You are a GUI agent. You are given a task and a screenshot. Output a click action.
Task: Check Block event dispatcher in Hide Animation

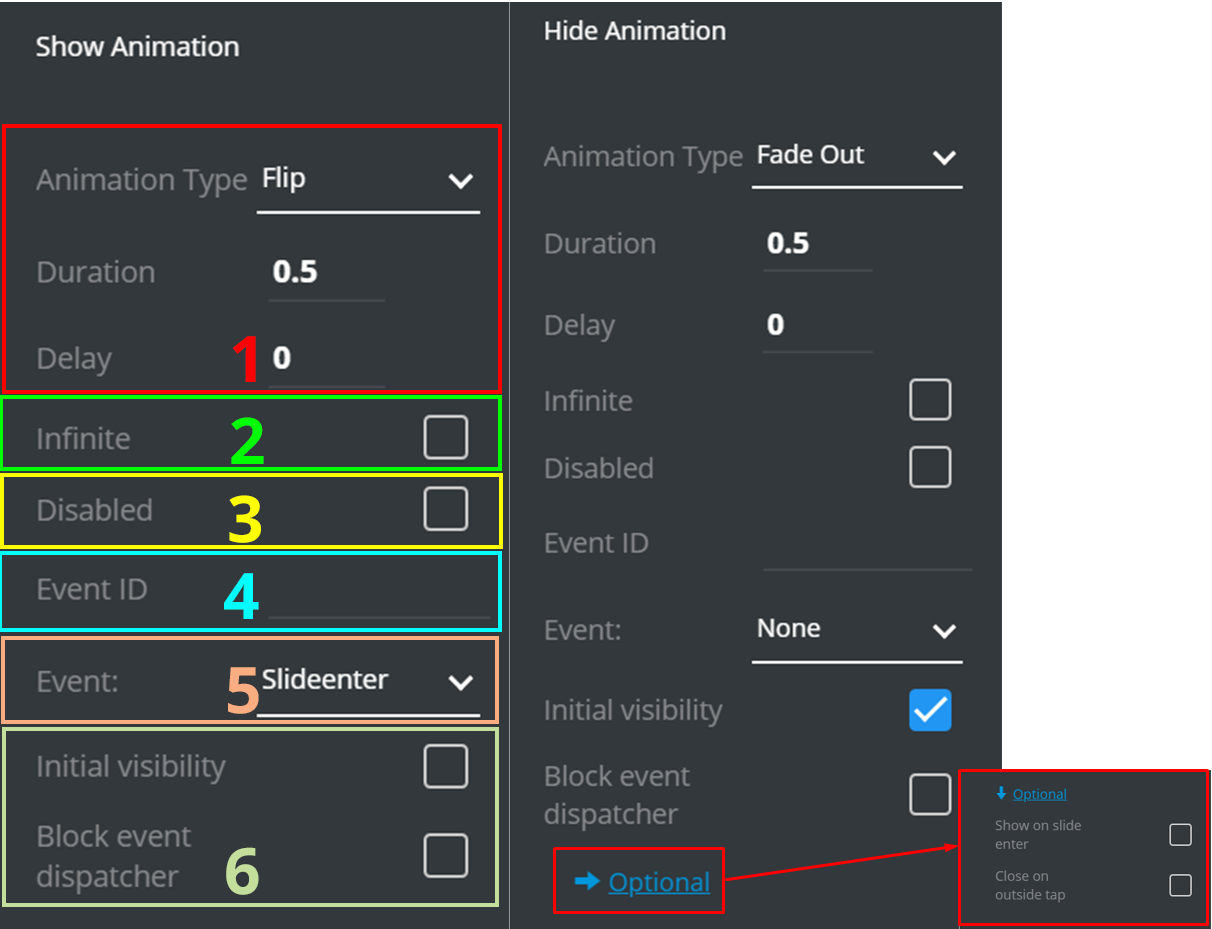click(x=929, y=796)
